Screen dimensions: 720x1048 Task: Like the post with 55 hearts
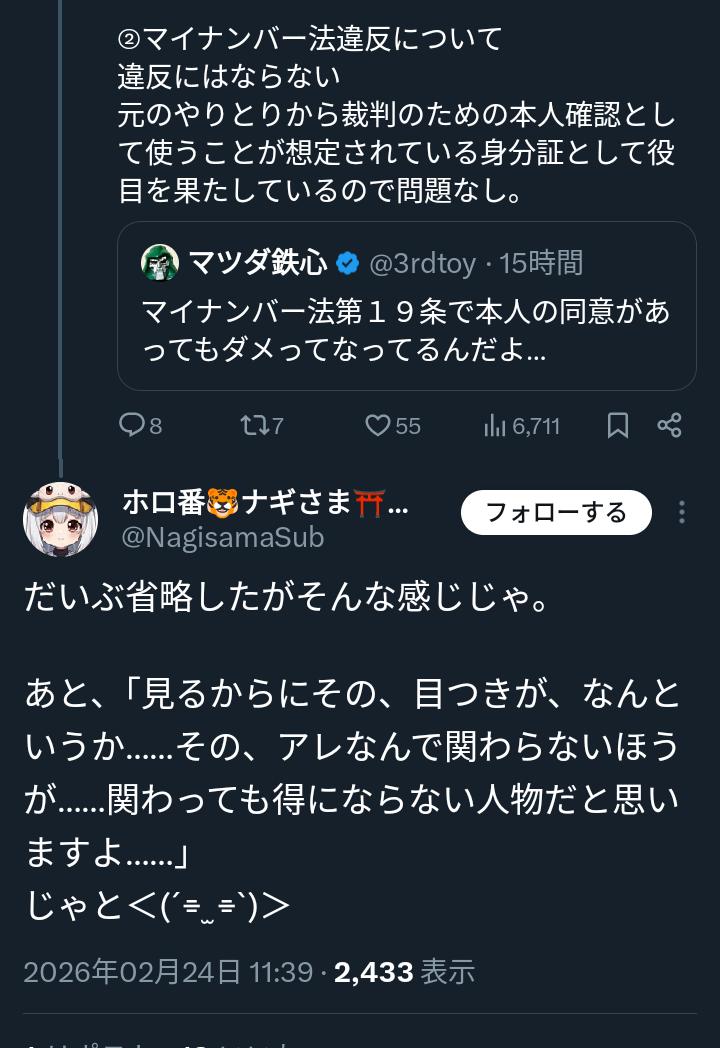tap(378, 426)
